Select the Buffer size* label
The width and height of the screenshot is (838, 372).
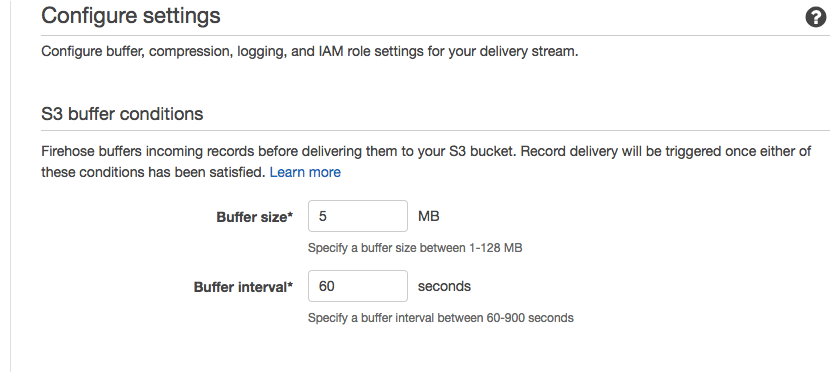click(x=254, y=217)
